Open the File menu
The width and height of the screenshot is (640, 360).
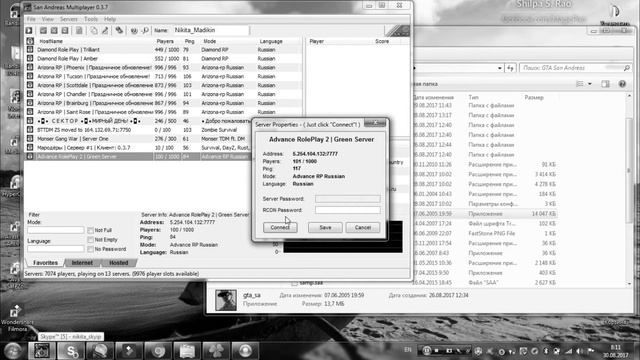31,19
